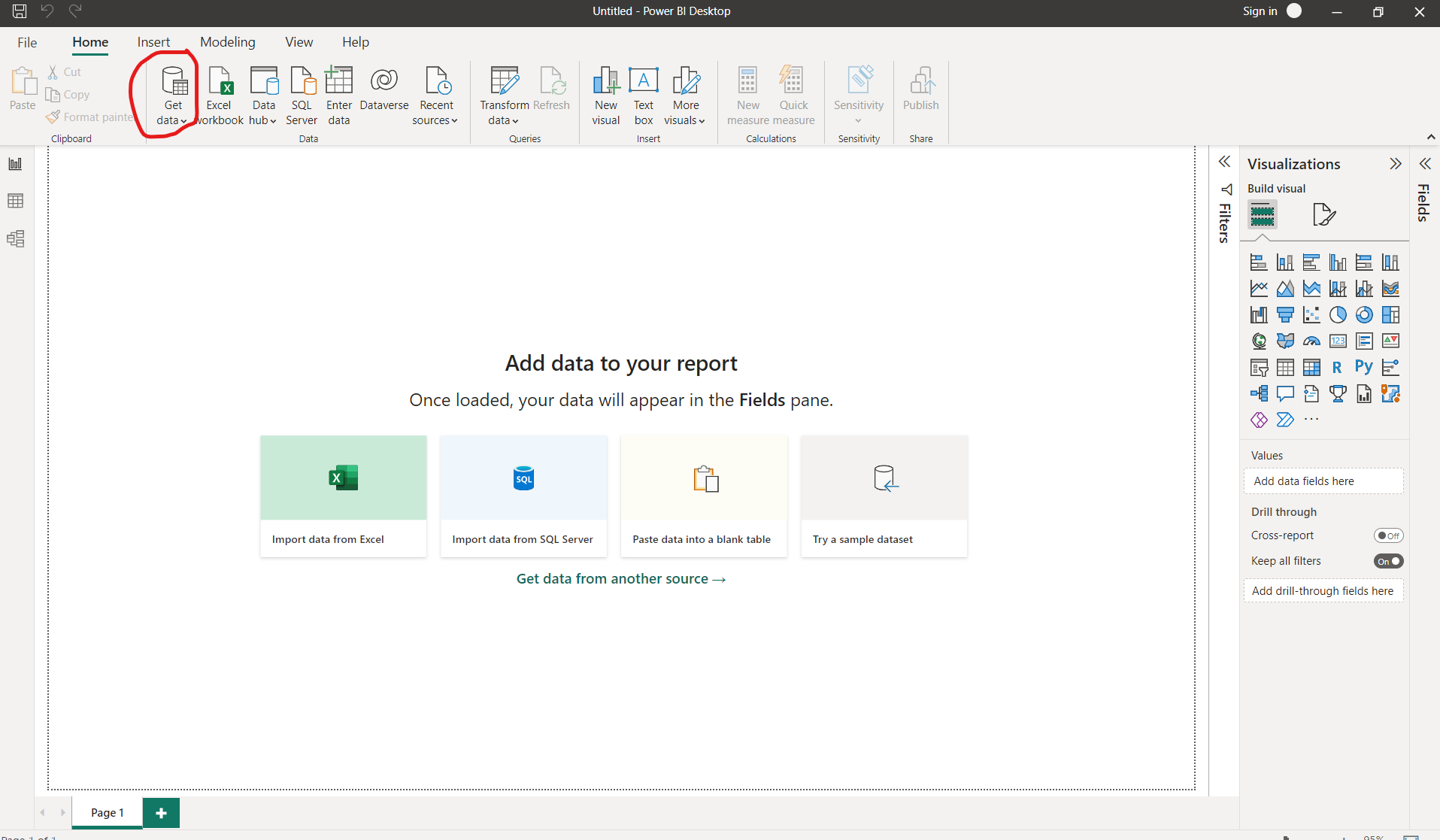
Task: Select the Pie chart visual
Action: (x=1338, y=315)
